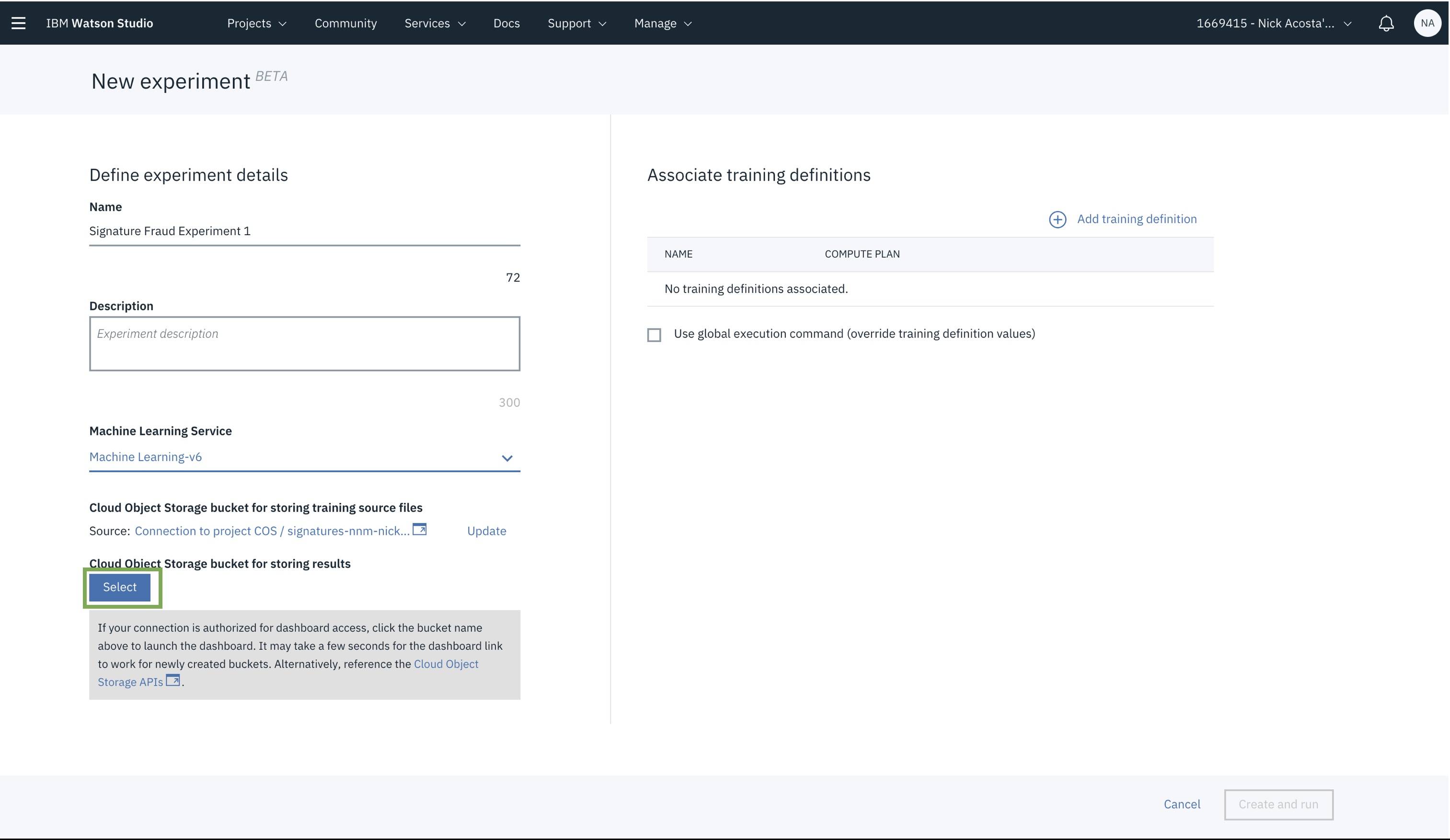
Task: Click Update for the source bucket
Action: [486, 531]
